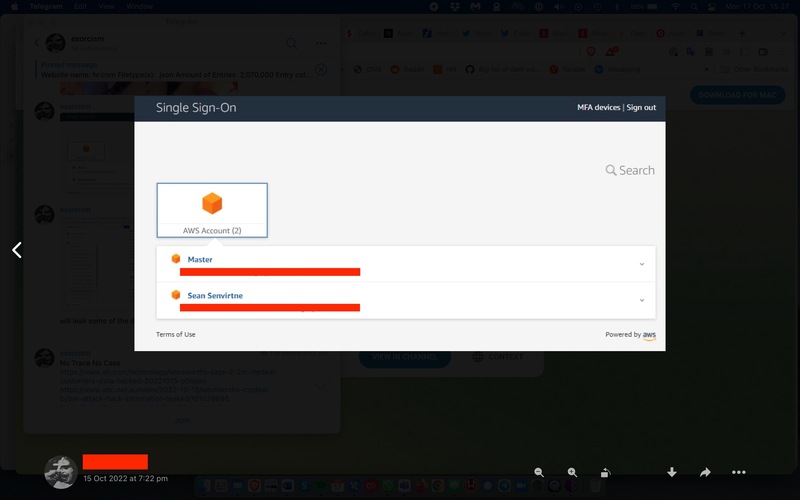
Task: Click the Wi-Fi icon in the menu bar
Action: 676,6
